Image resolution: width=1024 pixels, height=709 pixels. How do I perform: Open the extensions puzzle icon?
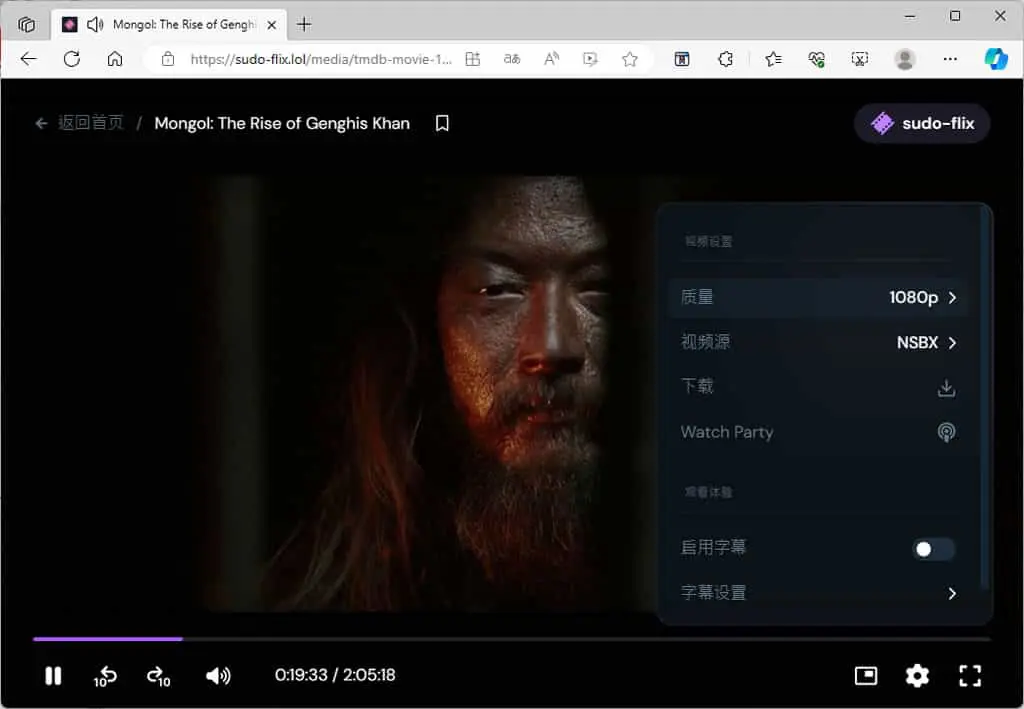click(726, 59)
